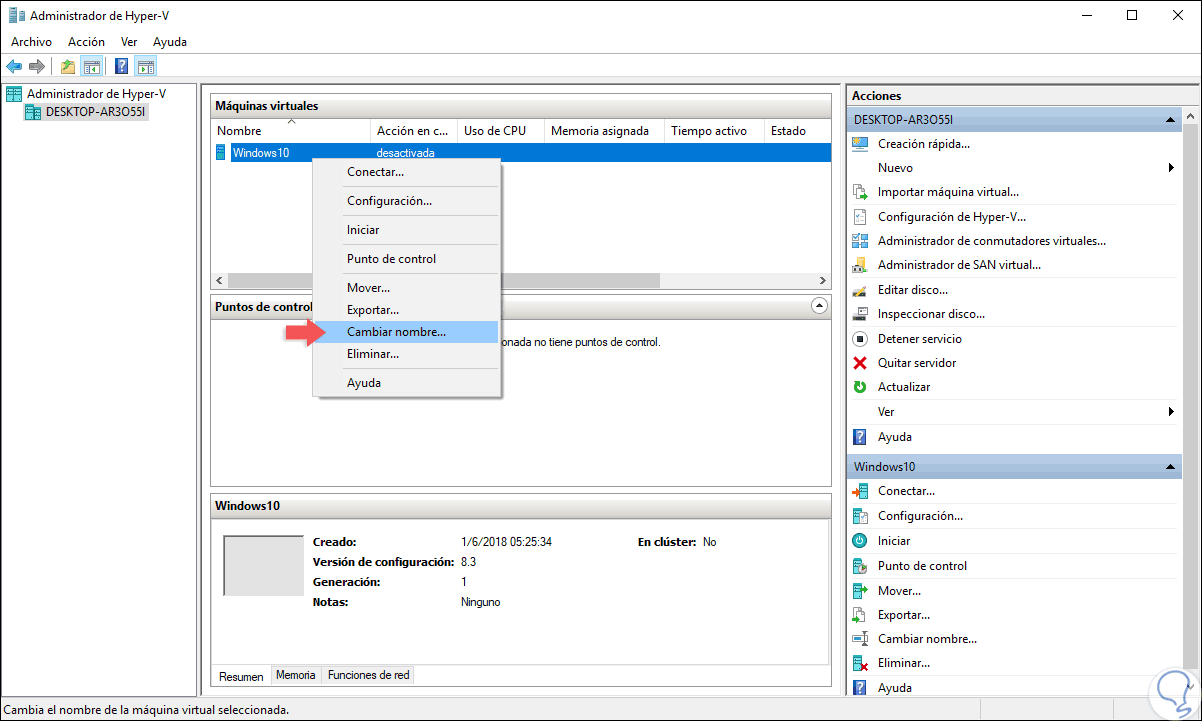Image resolution: width=1202 pixels, height=721 pixels.
Task: Sort by the Memoria asignada column
Action: click(x=604, y=131)
